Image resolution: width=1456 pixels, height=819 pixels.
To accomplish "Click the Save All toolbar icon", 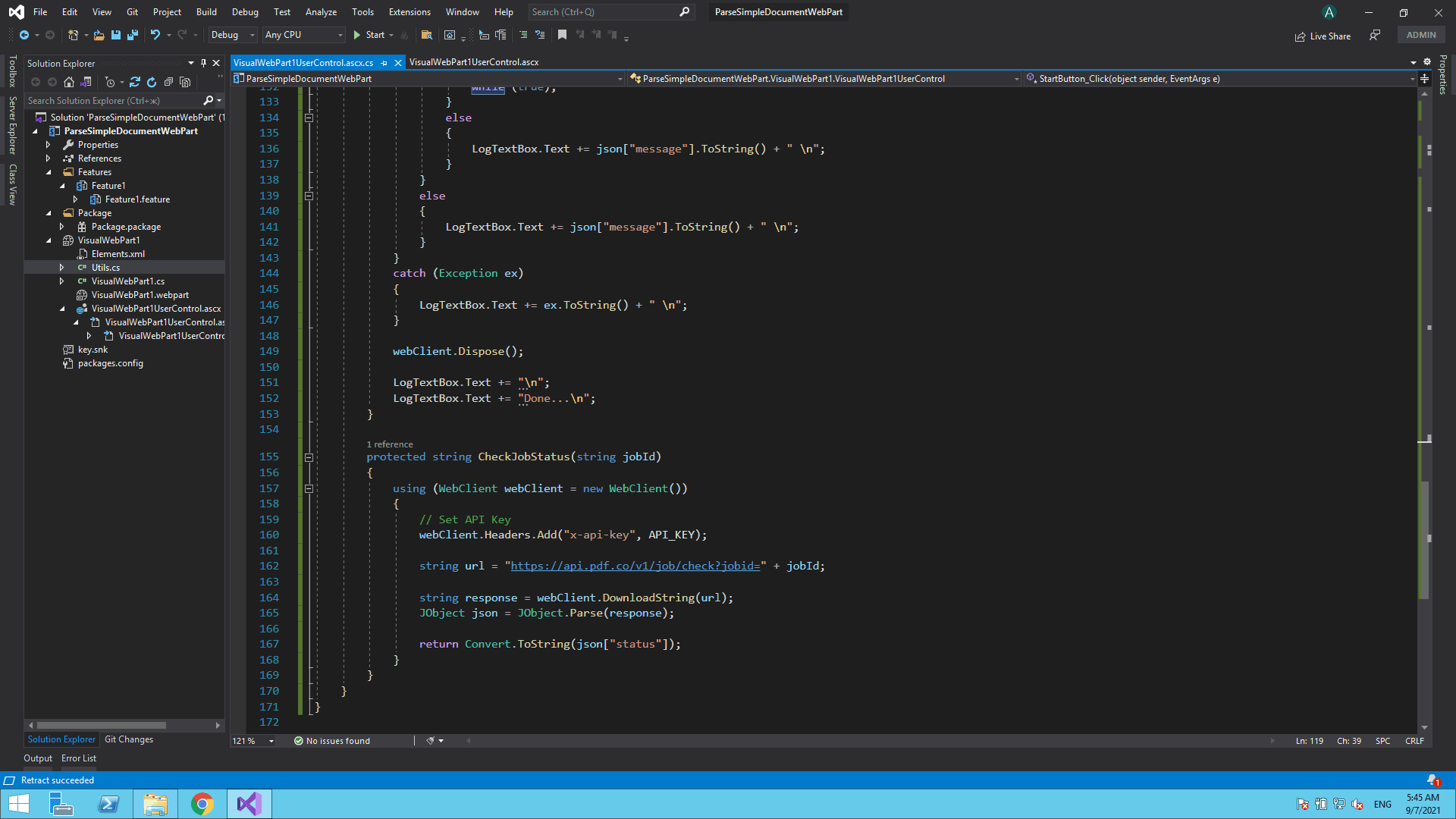I will (x=133, y=35).
